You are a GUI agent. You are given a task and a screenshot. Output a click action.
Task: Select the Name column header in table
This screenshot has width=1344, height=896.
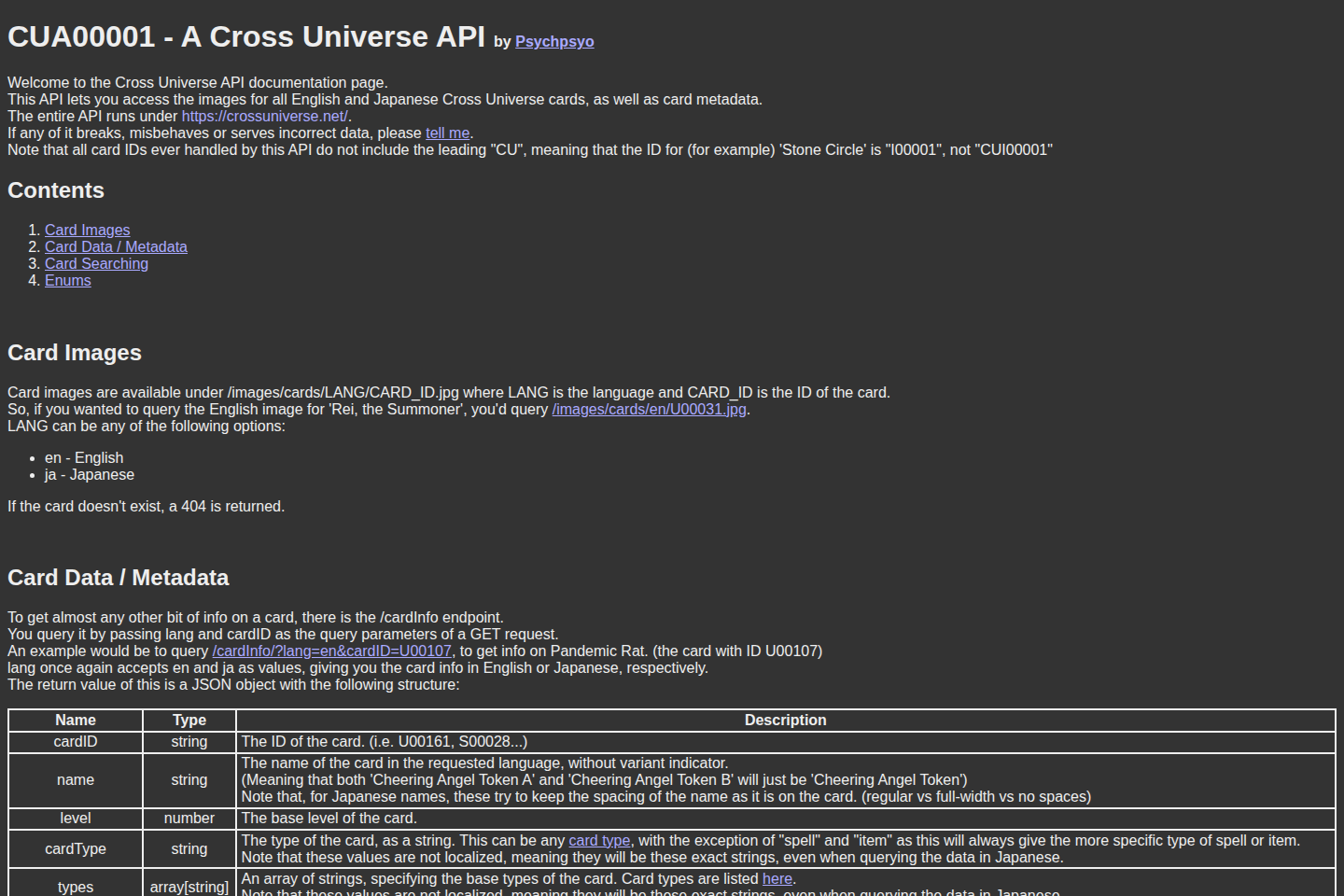point(75,720)
